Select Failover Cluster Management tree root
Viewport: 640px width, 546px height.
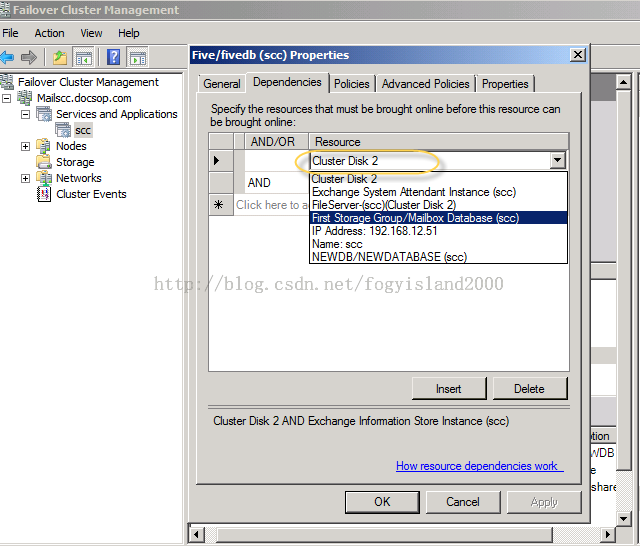(x=88, y=82)
